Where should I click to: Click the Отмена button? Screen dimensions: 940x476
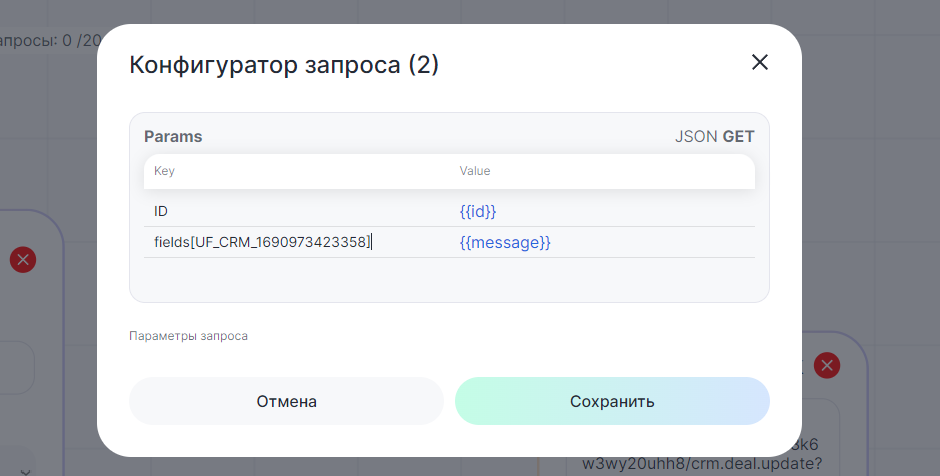(x=286, y=401)
